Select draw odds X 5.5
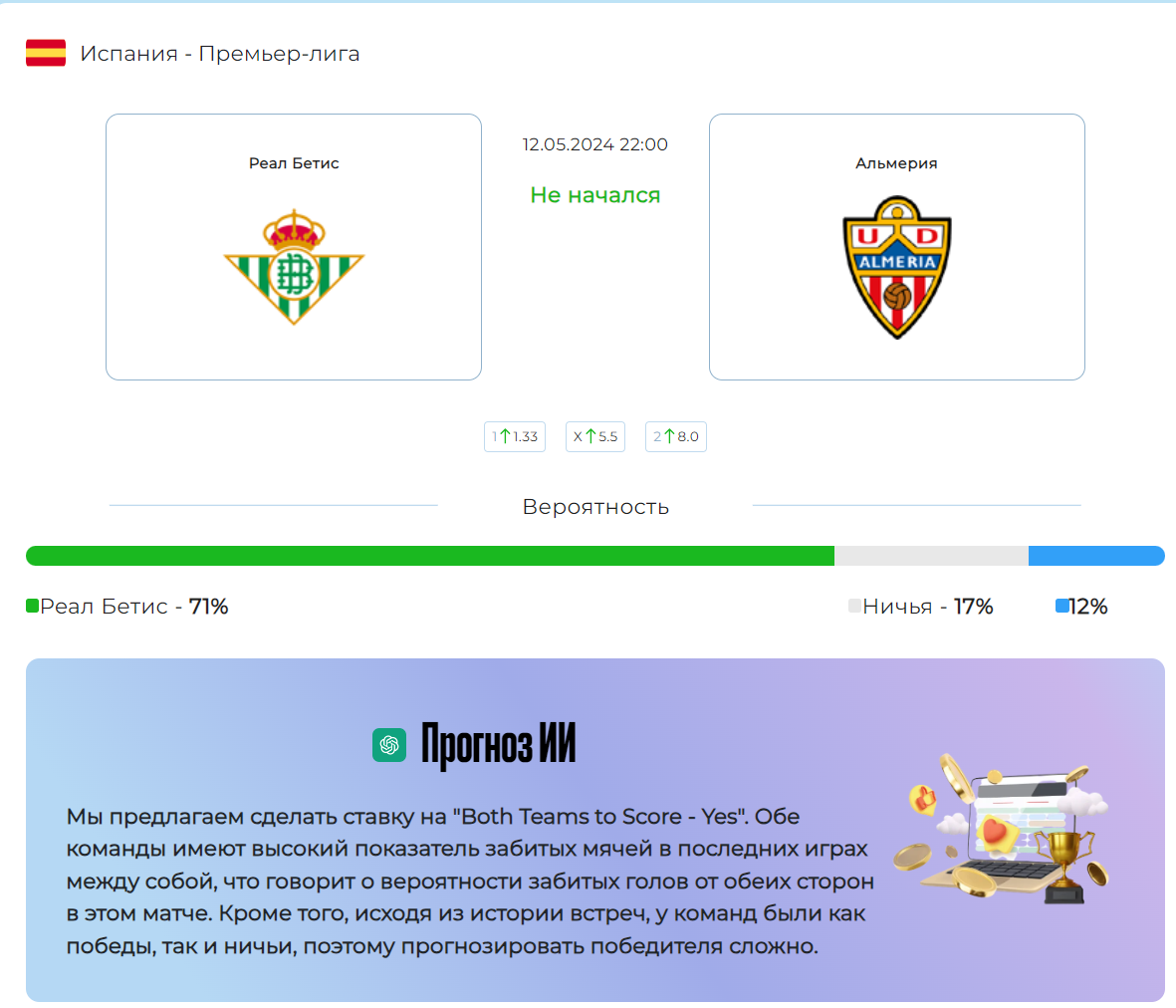Image resolution: width=1176 pixels, height=1008 pixels. point(595,436)
